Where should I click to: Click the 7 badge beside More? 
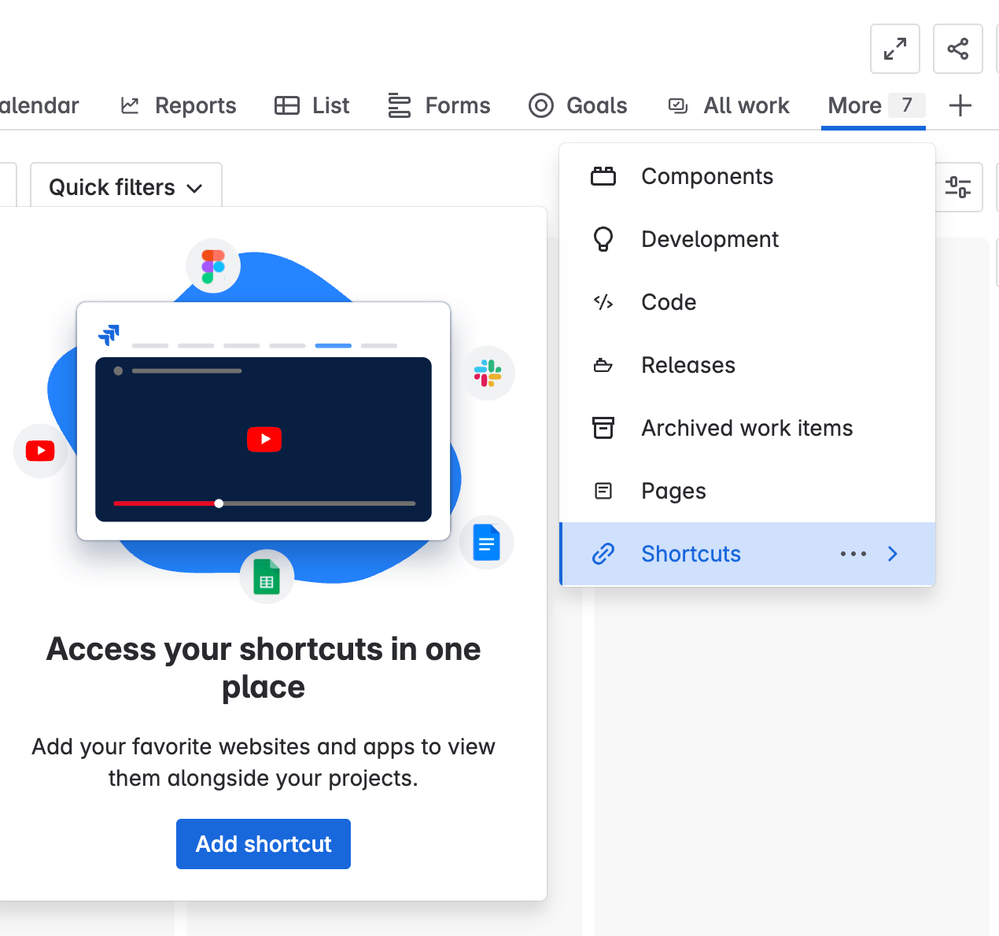point(906,105)
